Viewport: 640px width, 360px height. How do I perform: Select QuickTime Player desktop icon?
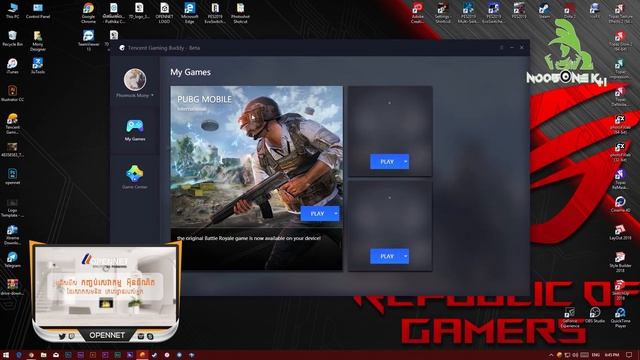point(620,318)
